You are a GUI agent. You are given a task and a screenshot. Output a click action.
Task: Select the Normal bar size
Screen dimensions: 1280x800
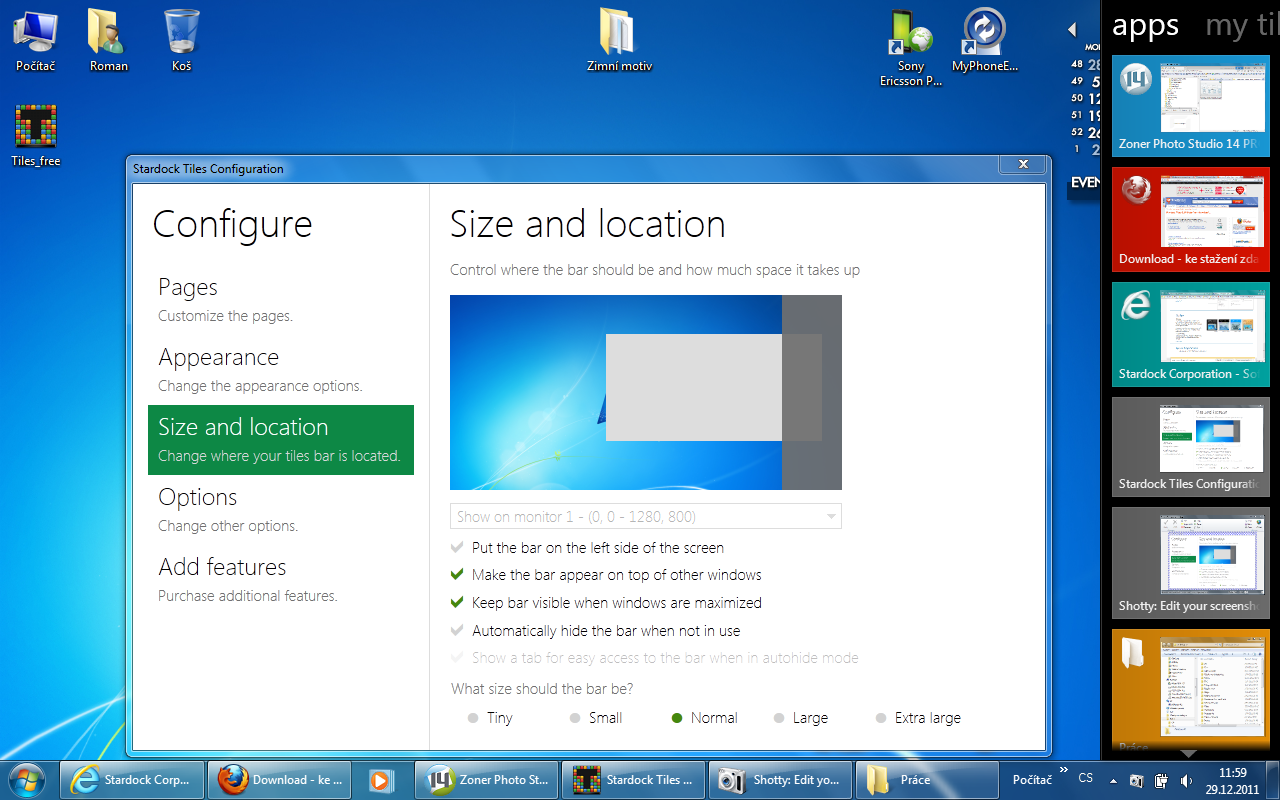[704, 718]
